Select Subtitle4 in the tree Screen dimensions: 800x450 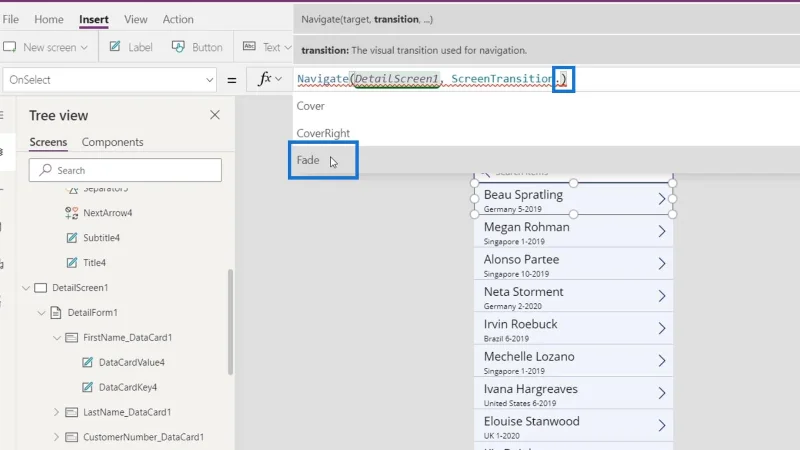click(x=102, y=238)
